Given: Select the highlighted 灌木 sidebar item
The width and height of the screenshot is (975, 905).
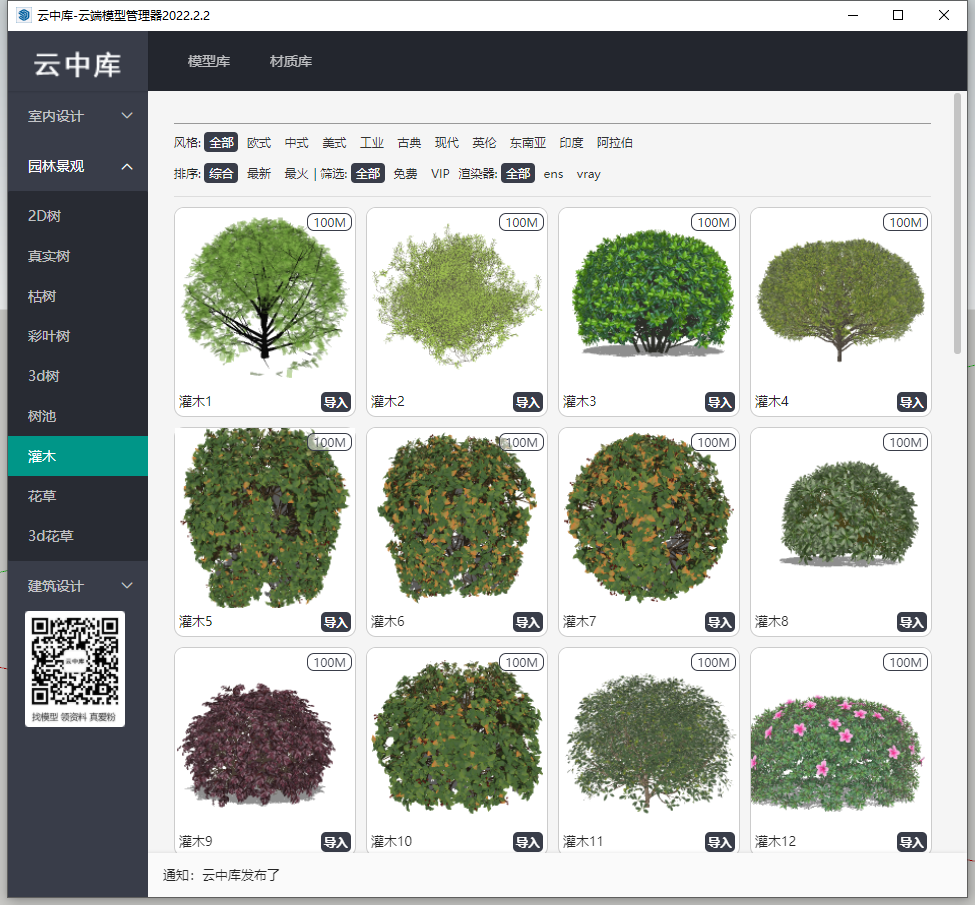Looking at the screenshot, I should (78, 456).
